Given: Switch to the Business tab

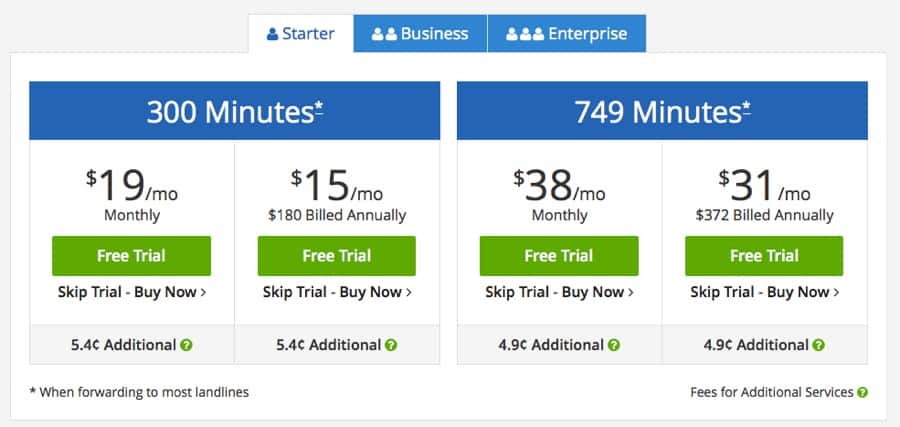Looking at the screenshot, I should coord(420,33).
